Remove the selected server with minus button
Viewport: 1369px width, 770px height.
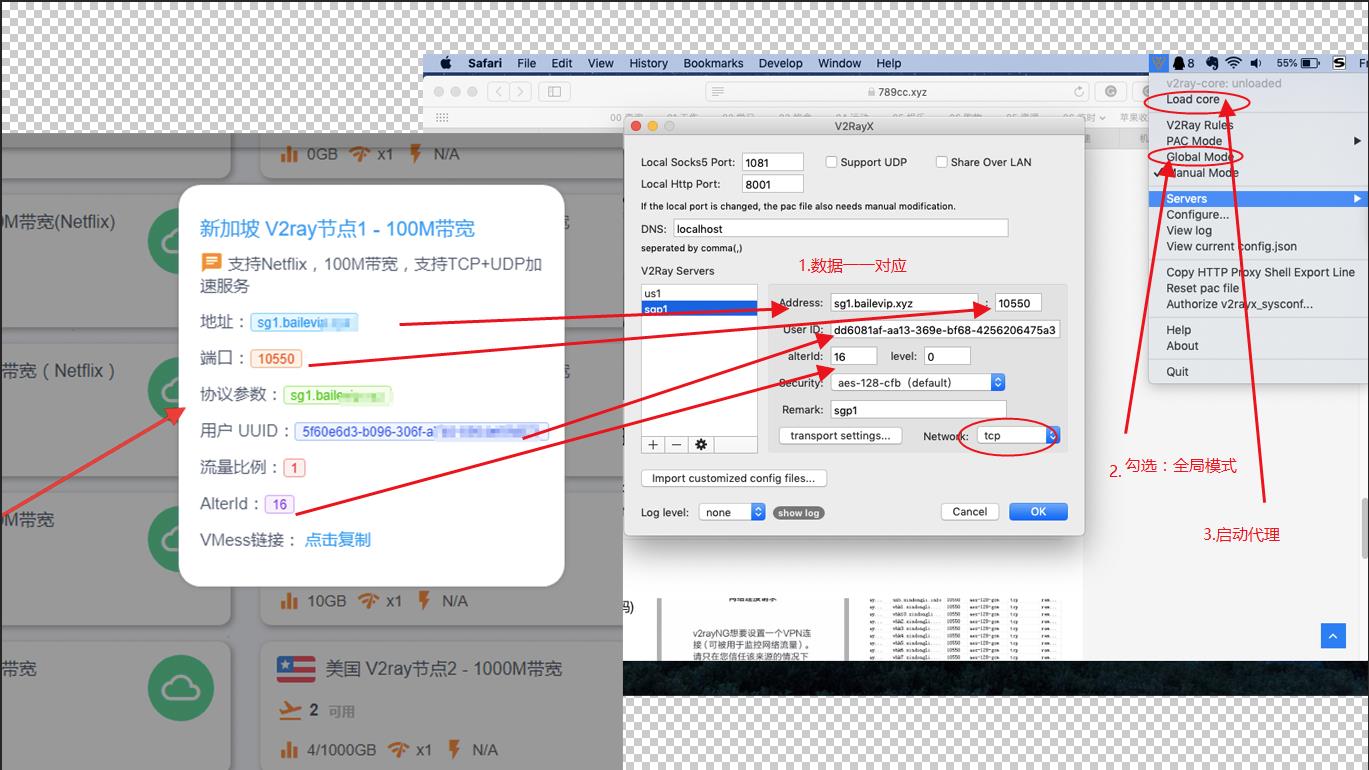coord(677,444)
